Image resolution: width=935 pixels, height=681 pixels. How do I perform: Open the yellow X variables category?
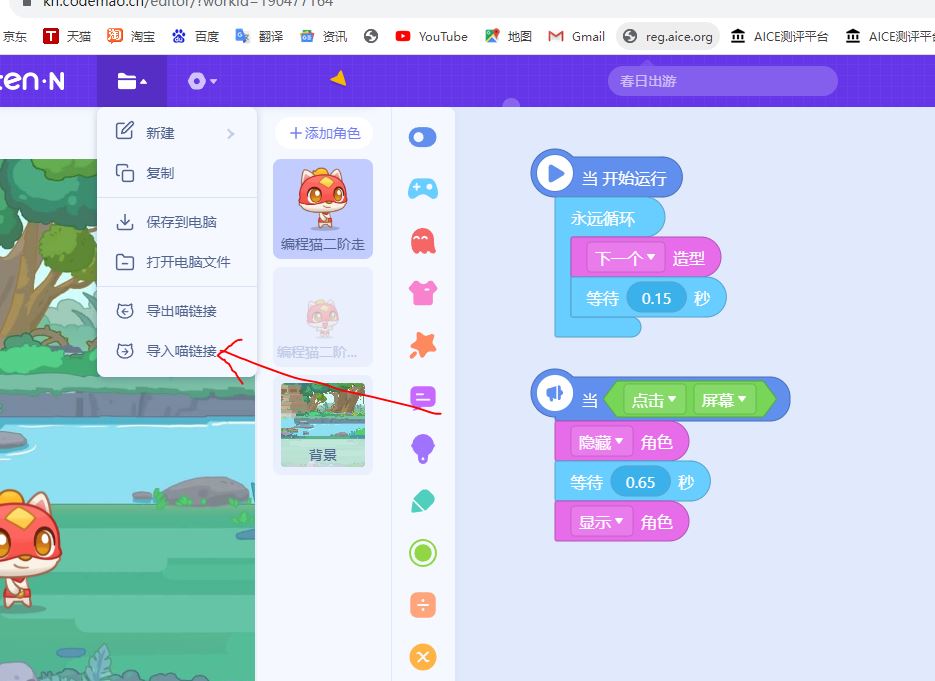coord(423,657)
